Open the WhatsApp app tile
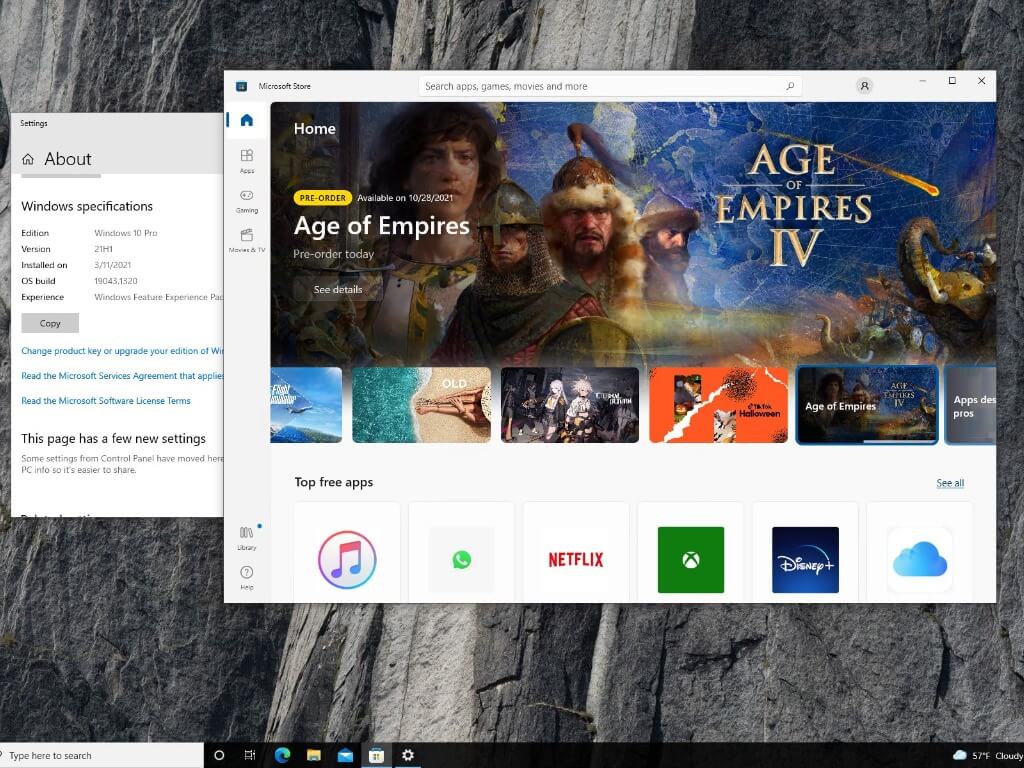Screen dimensions: 1024x768 coord(461,559)
